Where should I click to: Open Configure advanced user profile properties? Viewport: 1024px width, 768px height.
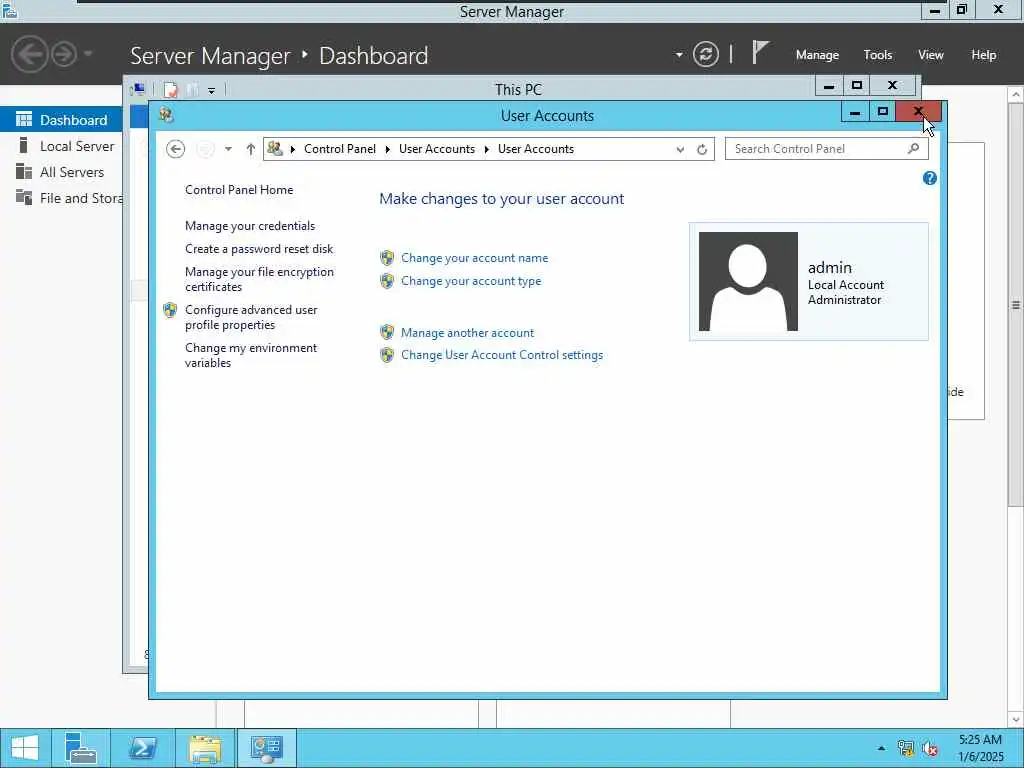tap(251, 317)
